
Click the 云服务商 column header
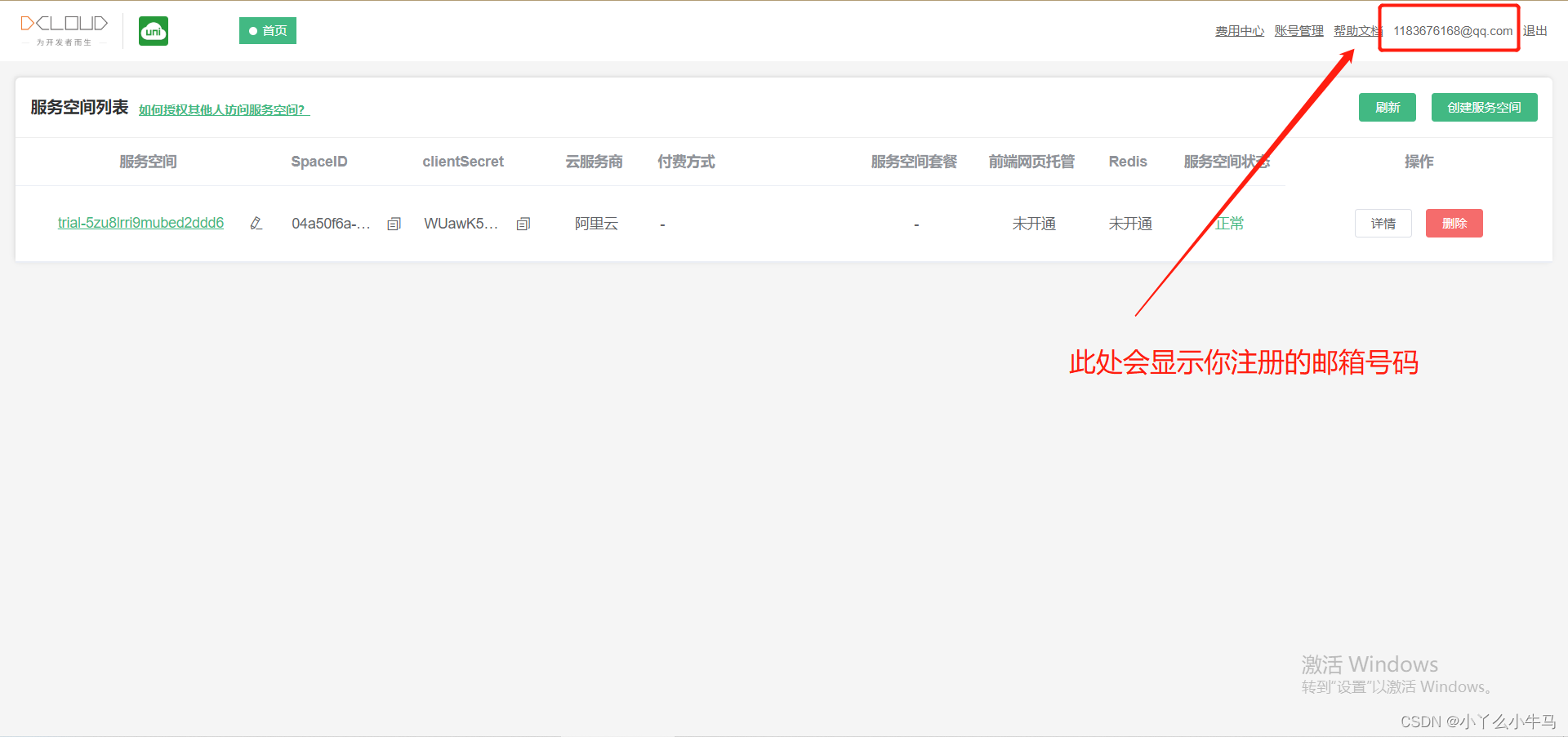[594, 162]
